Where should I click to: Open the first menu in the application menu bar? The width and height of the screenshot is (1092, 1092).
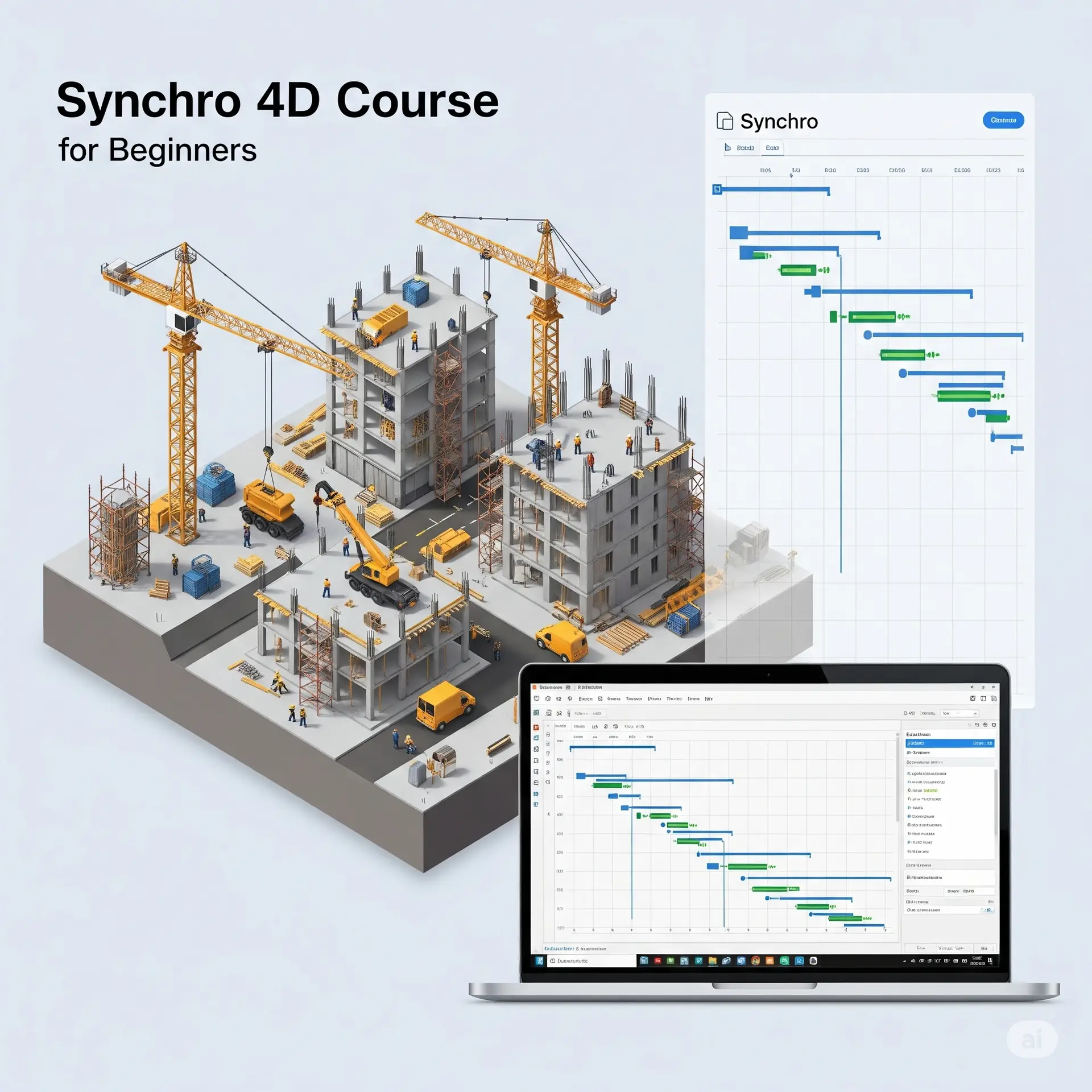pyautogui.click(x=585, y=699)
